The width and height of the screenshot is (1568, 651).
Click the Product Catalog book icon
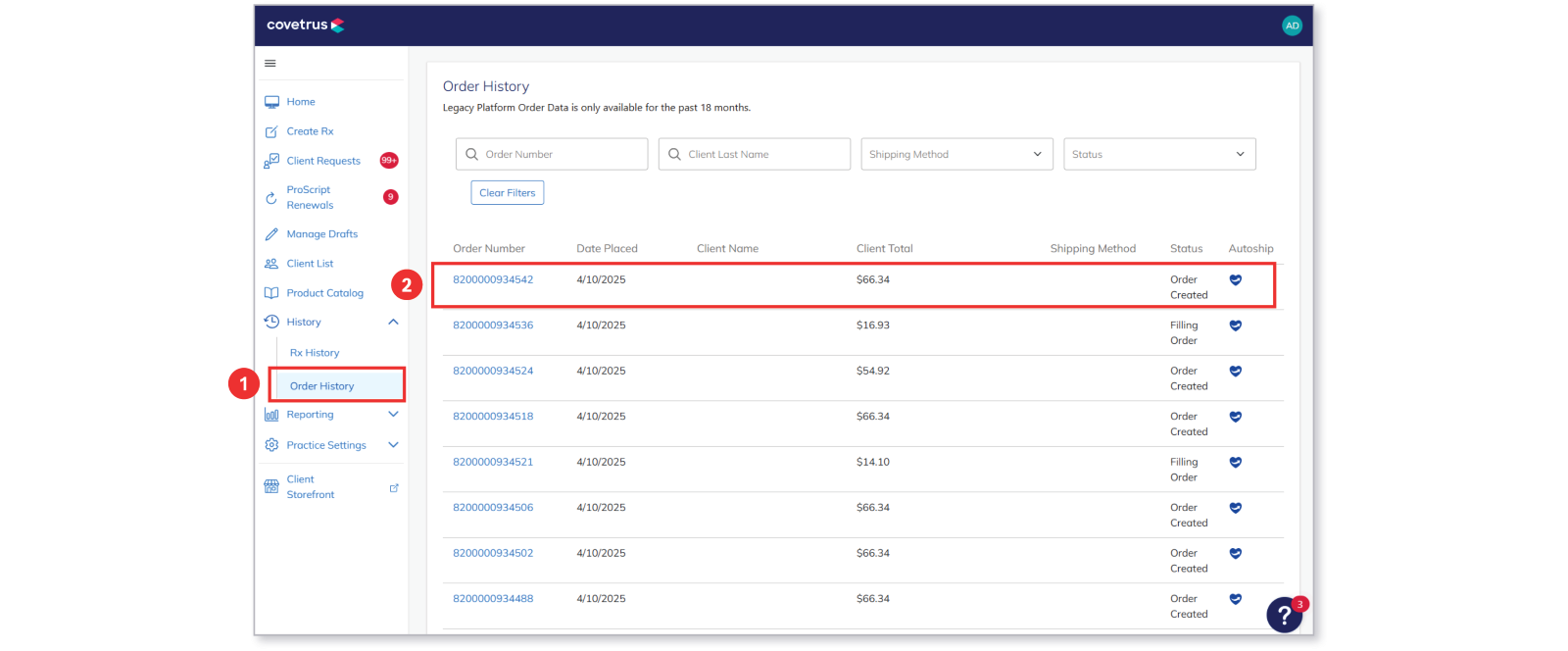point(271,293)
